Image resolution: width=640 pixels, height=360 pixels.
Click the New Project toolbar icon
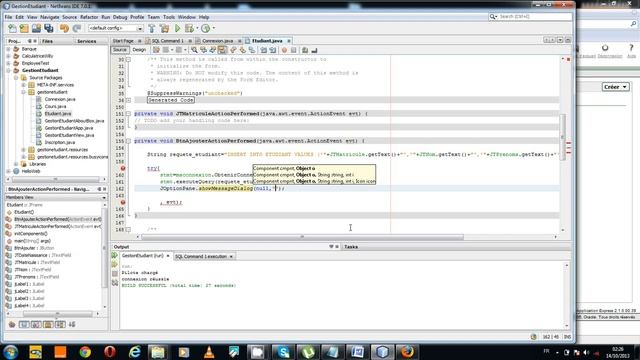point(24,28)
